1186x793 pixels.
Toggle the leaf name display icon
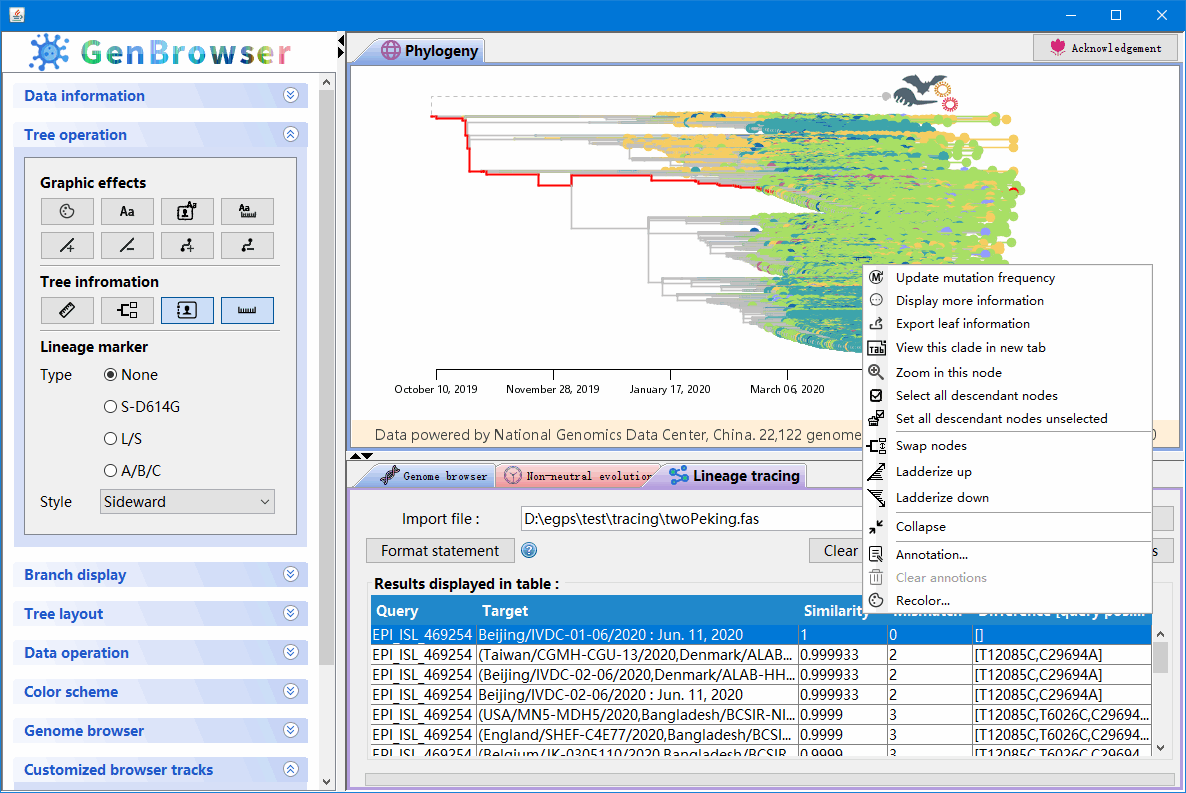tap(187, 310)
